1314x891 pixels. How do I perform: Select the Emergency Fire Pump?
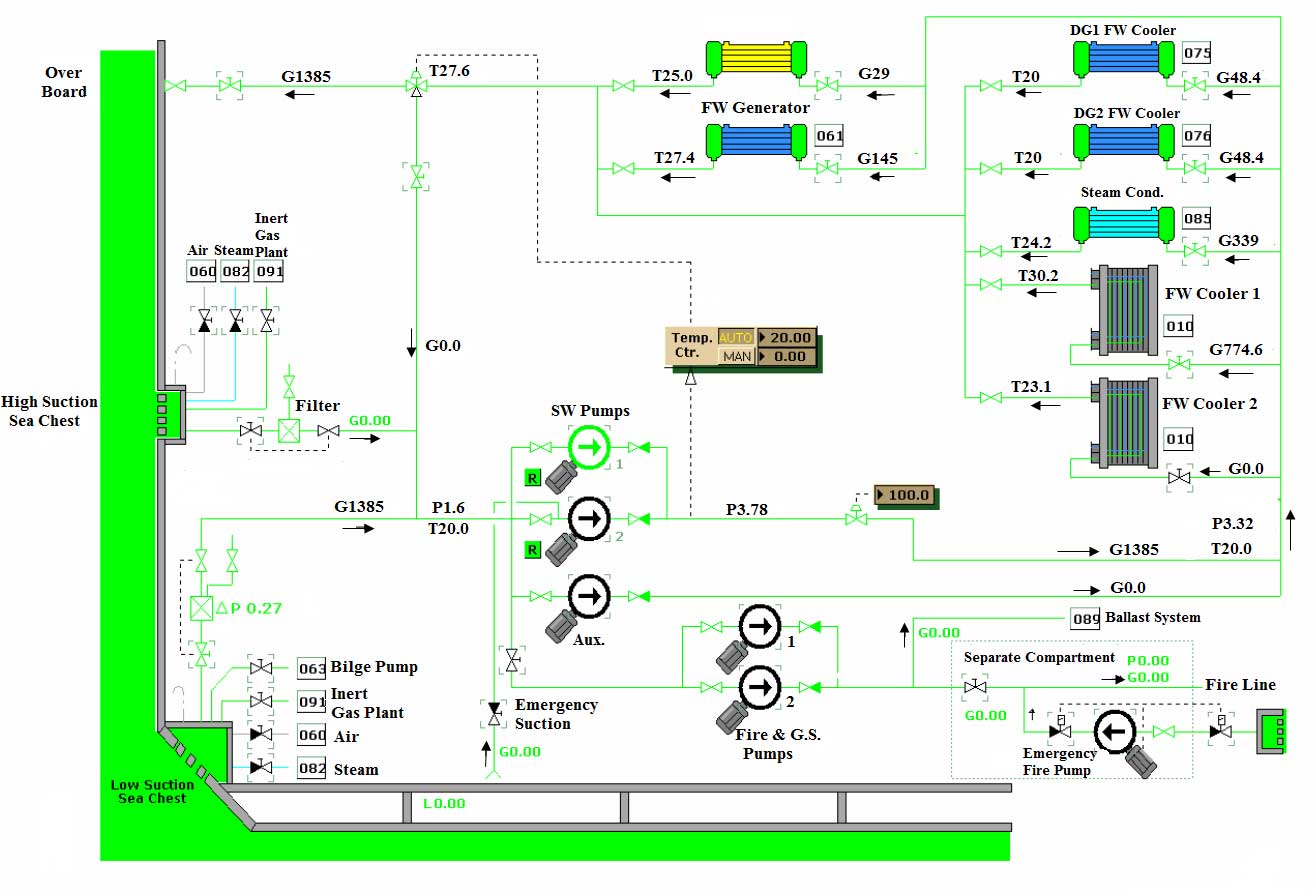1114,732
